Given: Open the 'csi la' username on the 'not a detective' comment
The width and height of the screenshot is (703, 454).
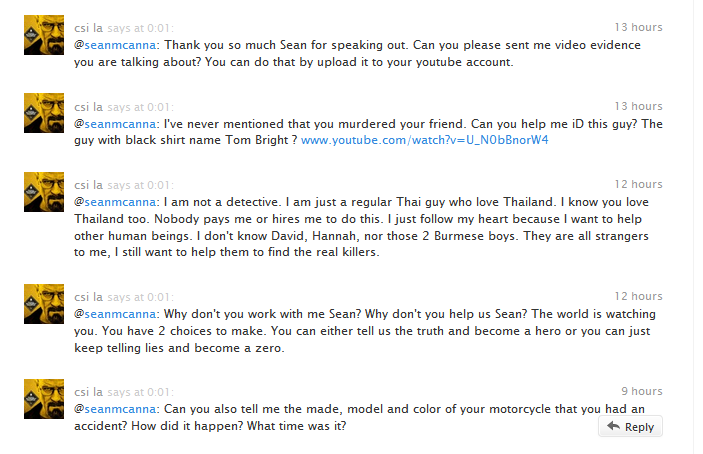Looking at the screenshot, I should point(88,185).
